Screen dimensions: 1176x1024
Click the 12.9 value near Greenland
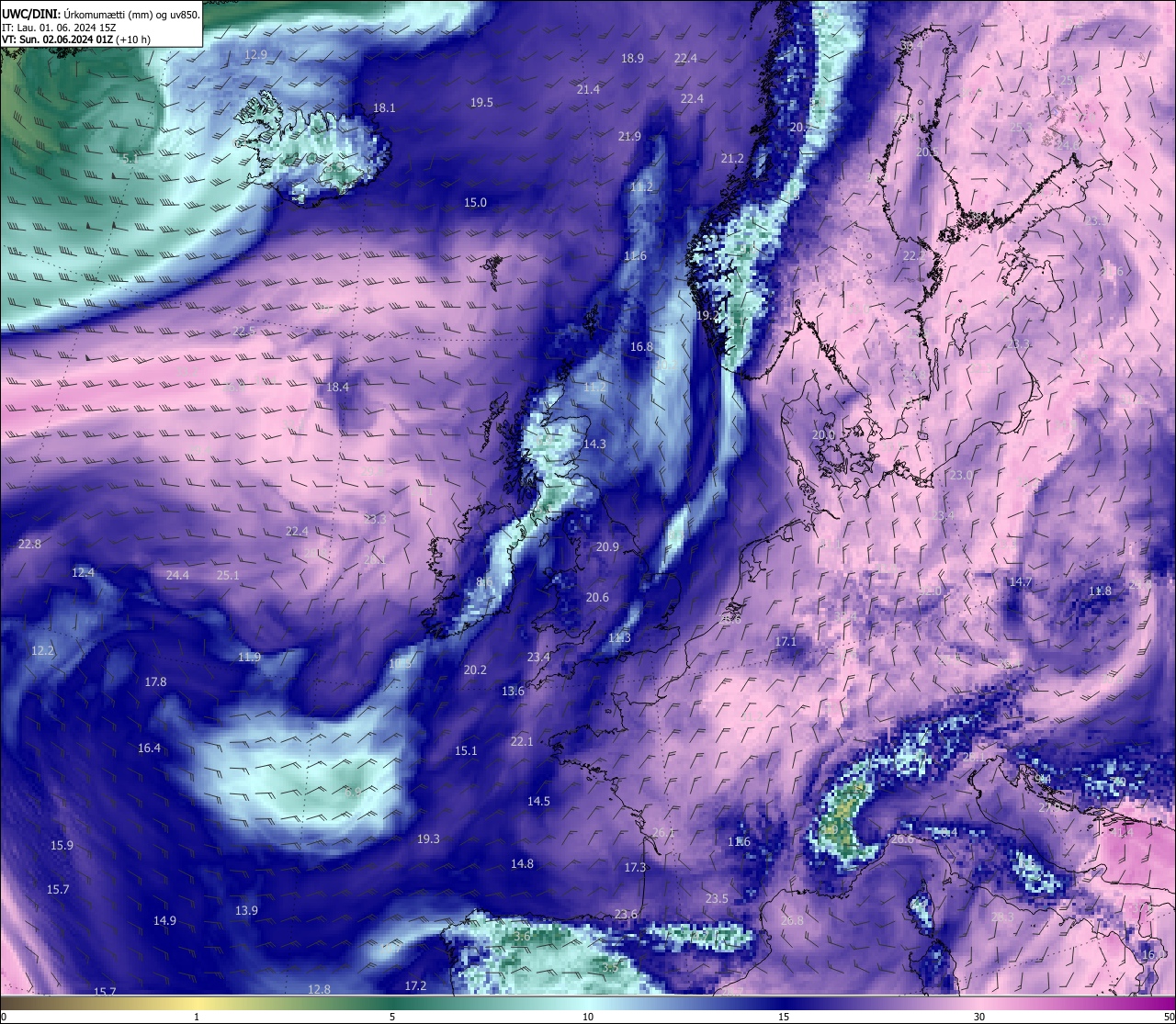[256, 55]
